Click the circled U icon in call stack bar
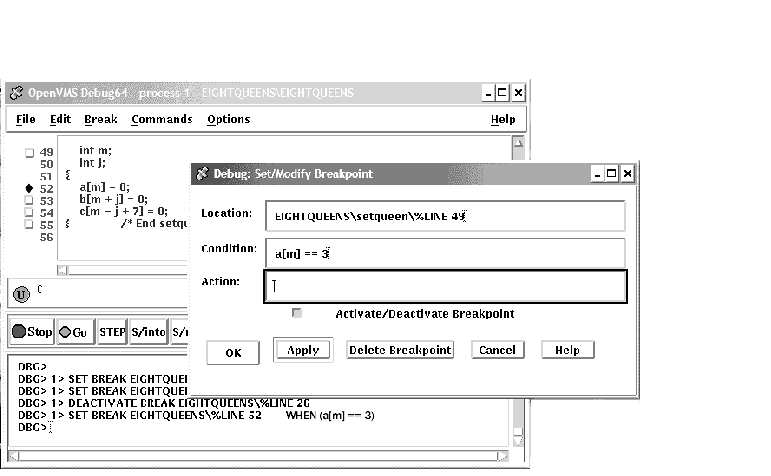This screenshot has height=476, width=771. coord(21,294)
